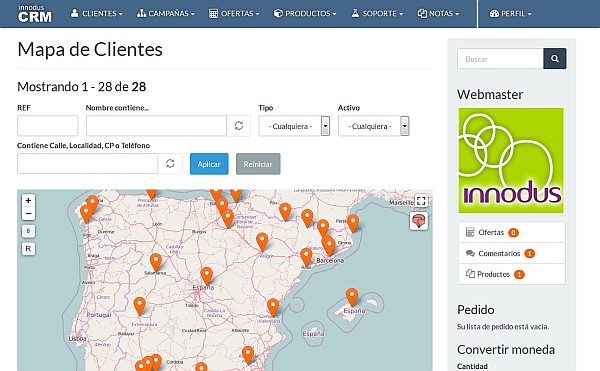
Task: Click the marker in Aragón
Action: tap(262, 242)
